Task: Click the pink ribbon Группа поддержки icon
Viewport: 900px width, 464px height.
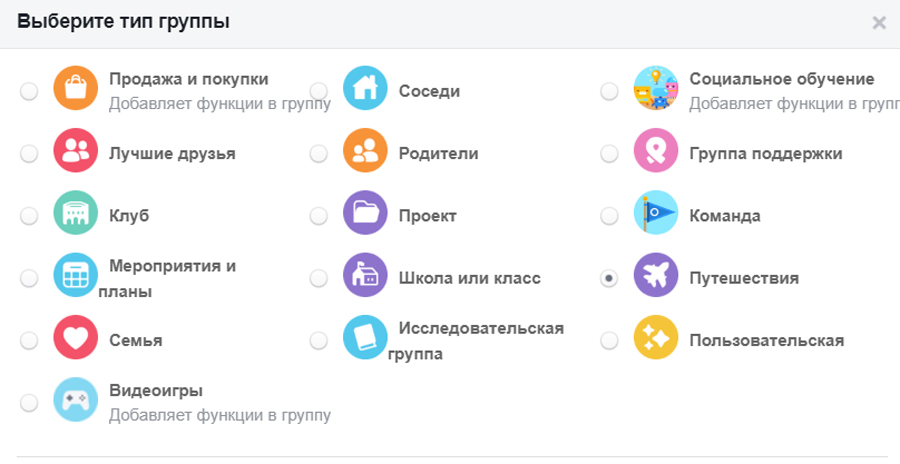Action: click(655, 152)
